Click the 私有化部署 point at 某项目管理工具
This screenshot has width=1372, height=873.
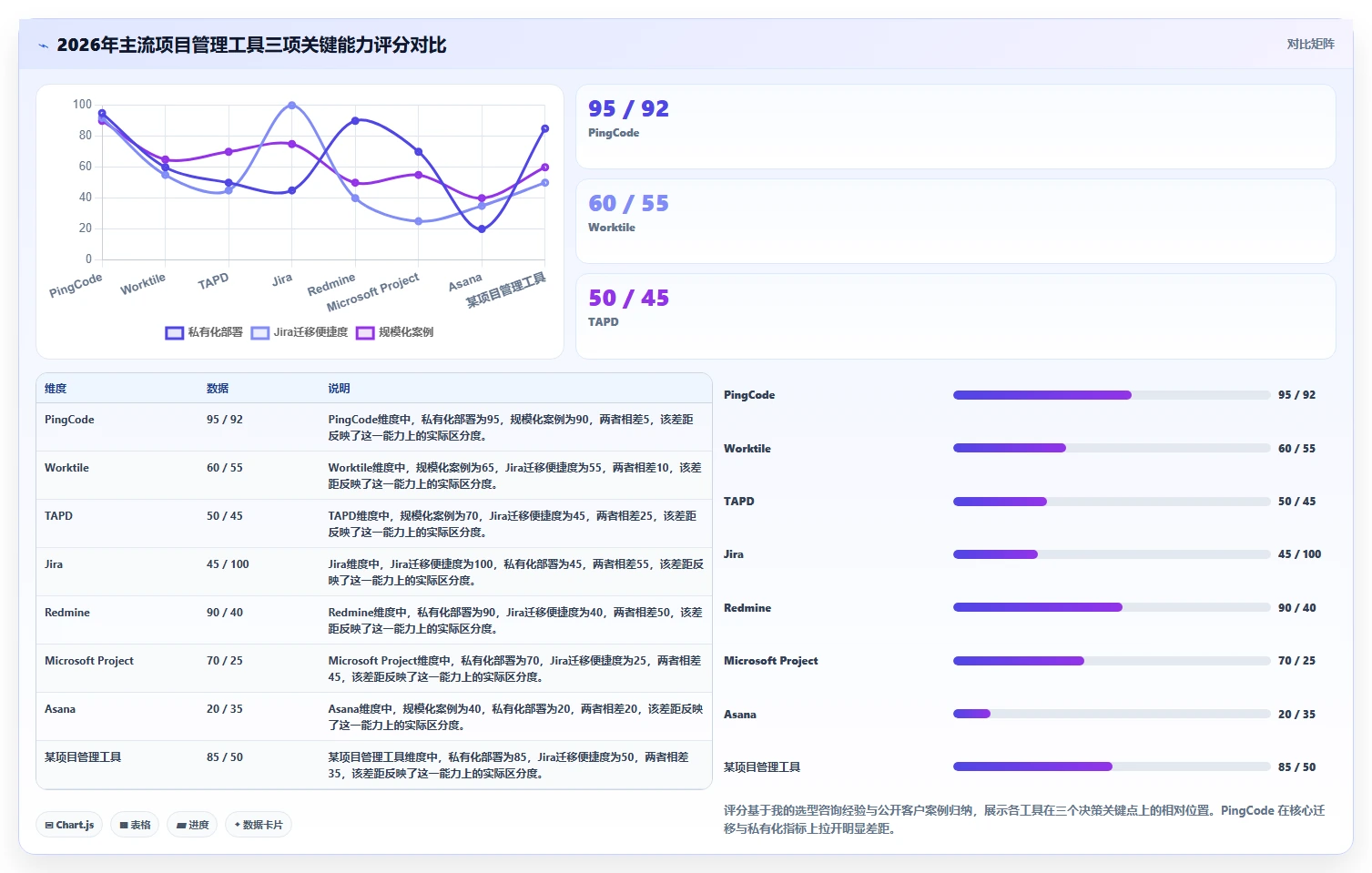pyautogui.click(x=545, y=128)
